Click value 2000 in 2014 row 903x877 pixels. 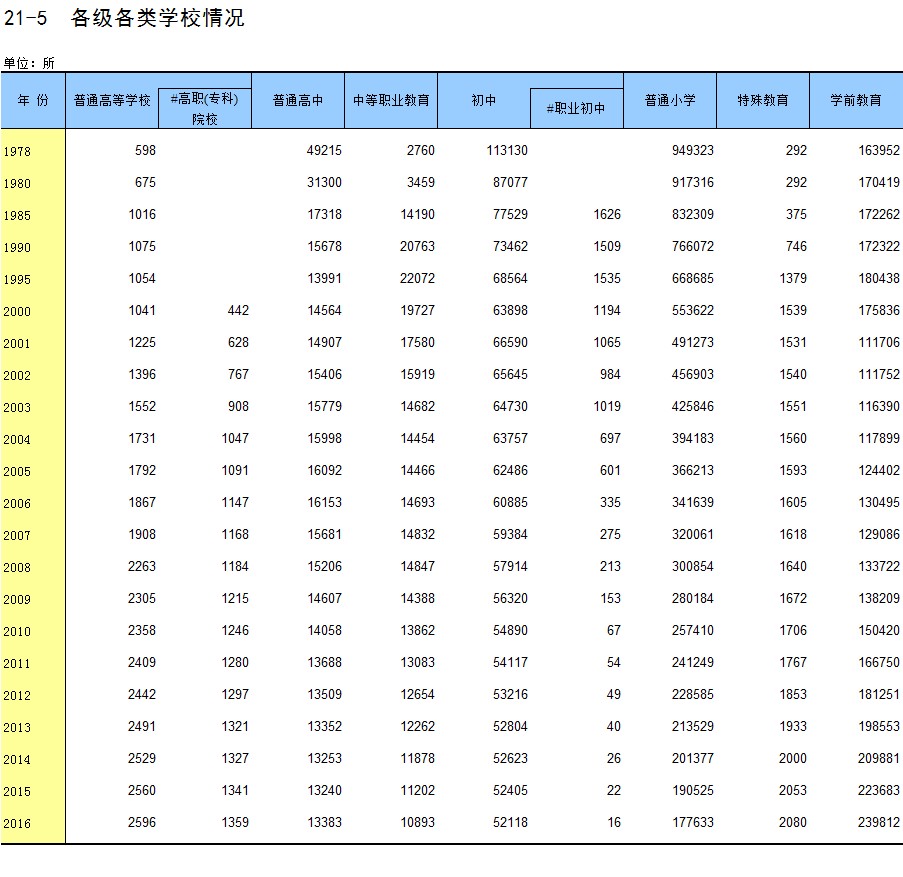[x=793, y=758]
